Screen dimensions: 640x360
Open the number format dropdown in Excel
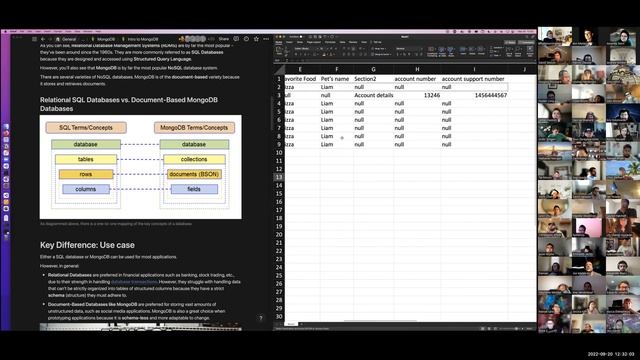point(408,49)
